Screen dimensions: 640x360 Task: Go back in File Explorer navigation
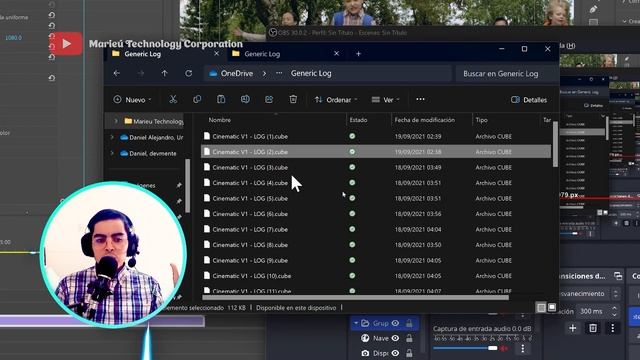pyautogui.click(x=117, y=73)
